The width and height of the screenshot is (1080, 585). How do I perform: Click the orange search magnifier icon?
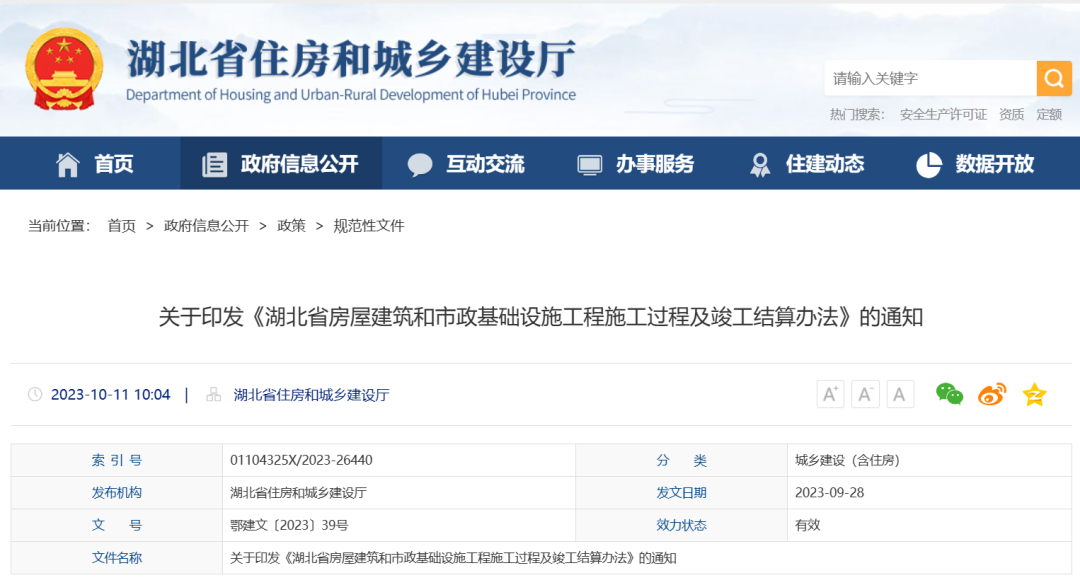pos(1053,78)
